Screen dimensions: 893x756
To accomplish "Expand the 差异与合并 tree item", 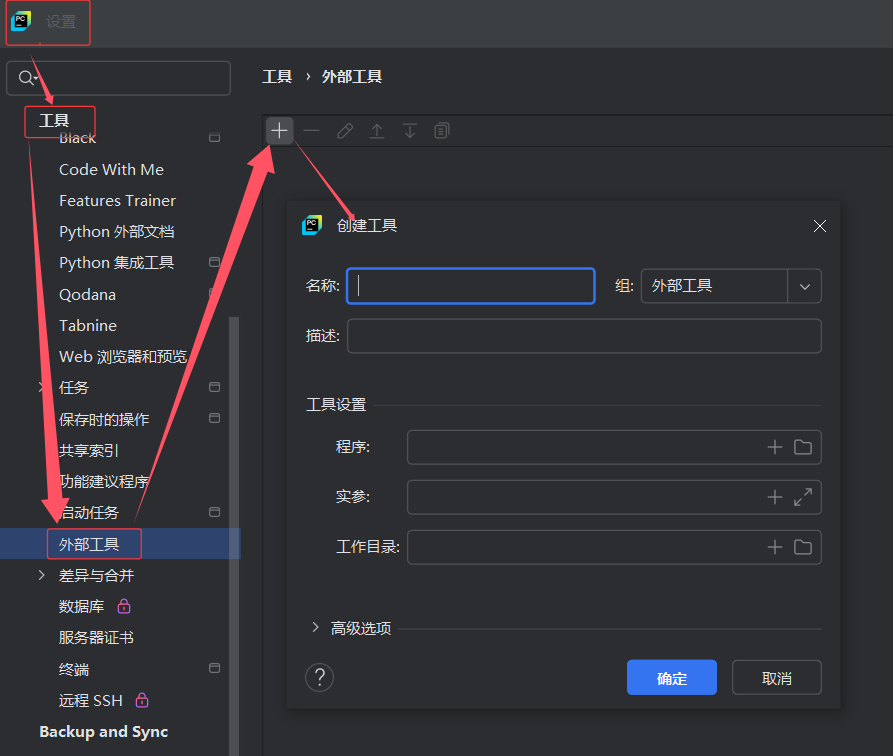I will pyautogui.click(x=40, y=575).
